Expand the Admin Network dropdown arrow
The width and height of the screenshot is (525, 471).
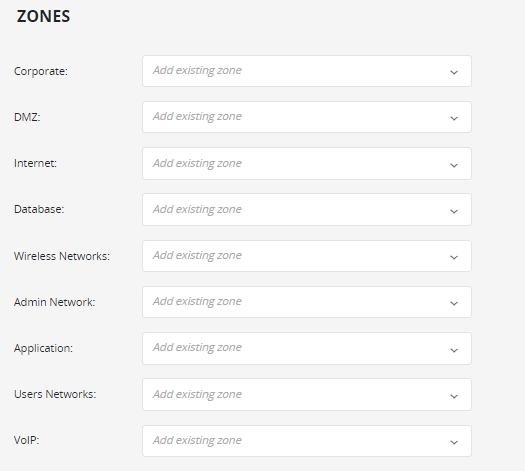coord(454,303)
